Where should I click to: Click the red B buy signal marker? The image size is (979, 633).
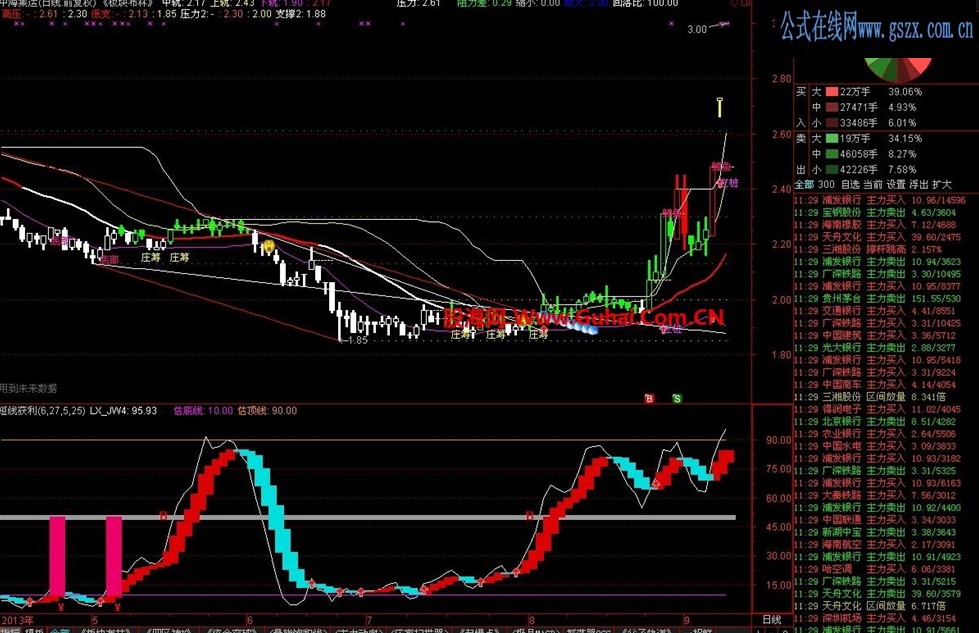649,398
